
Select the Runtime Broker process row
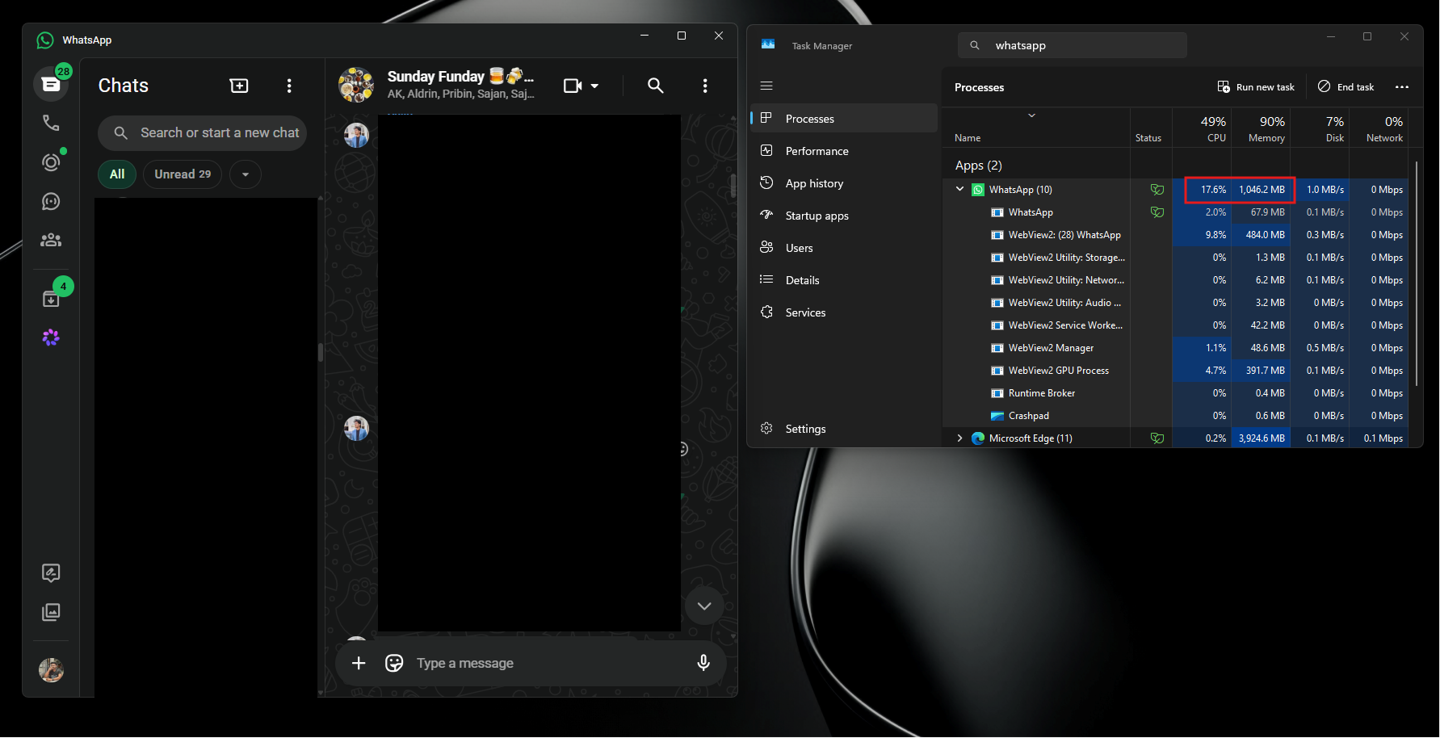coord(1175,393)
